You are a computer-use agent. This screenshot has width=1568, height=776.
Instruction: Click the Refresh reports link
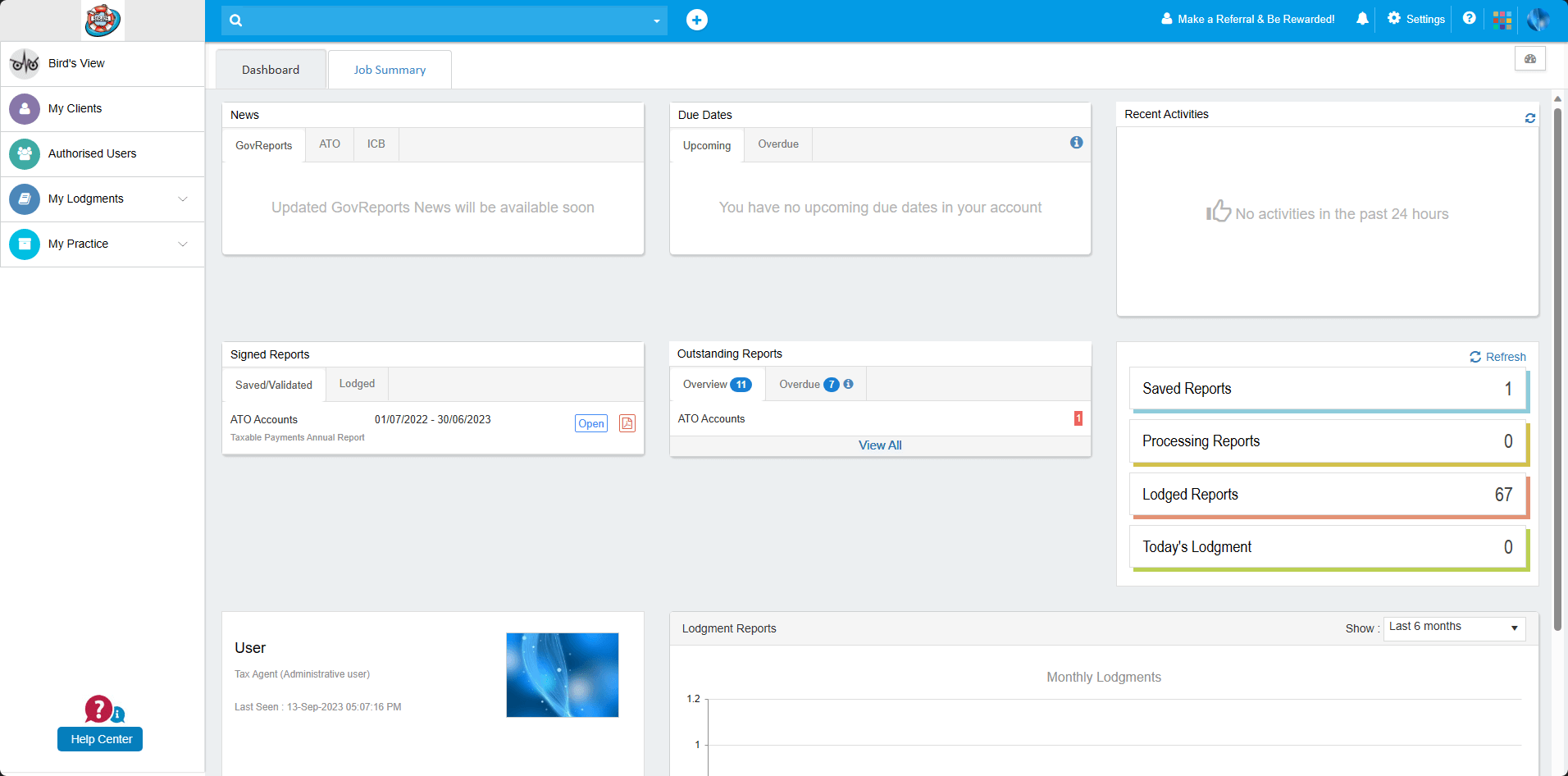pyautogui.click(x=1498, y=357)
